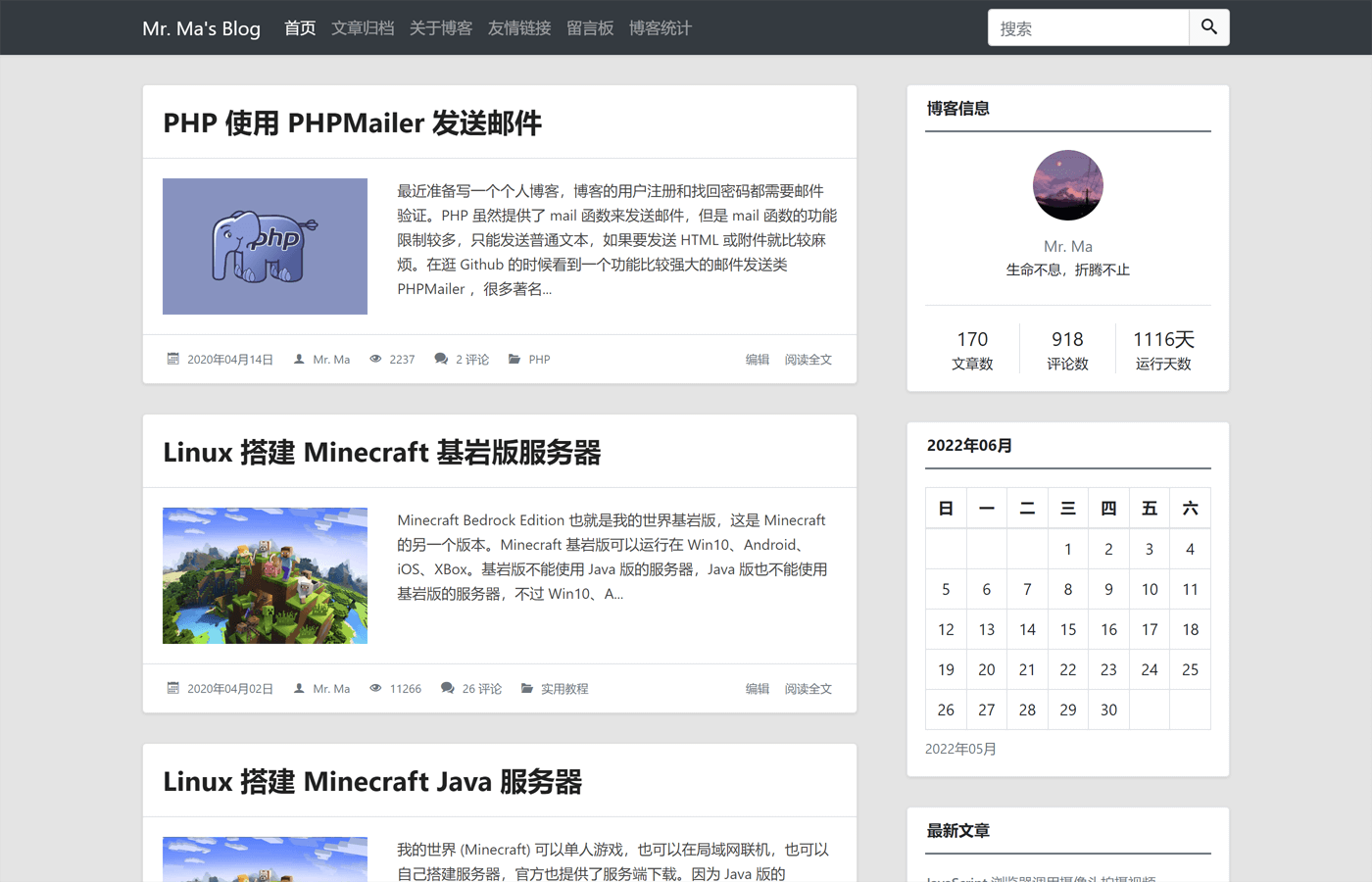Open the 留言板 menu item
The width and height of the screenshot is (1372, 882).
point(590,28)
